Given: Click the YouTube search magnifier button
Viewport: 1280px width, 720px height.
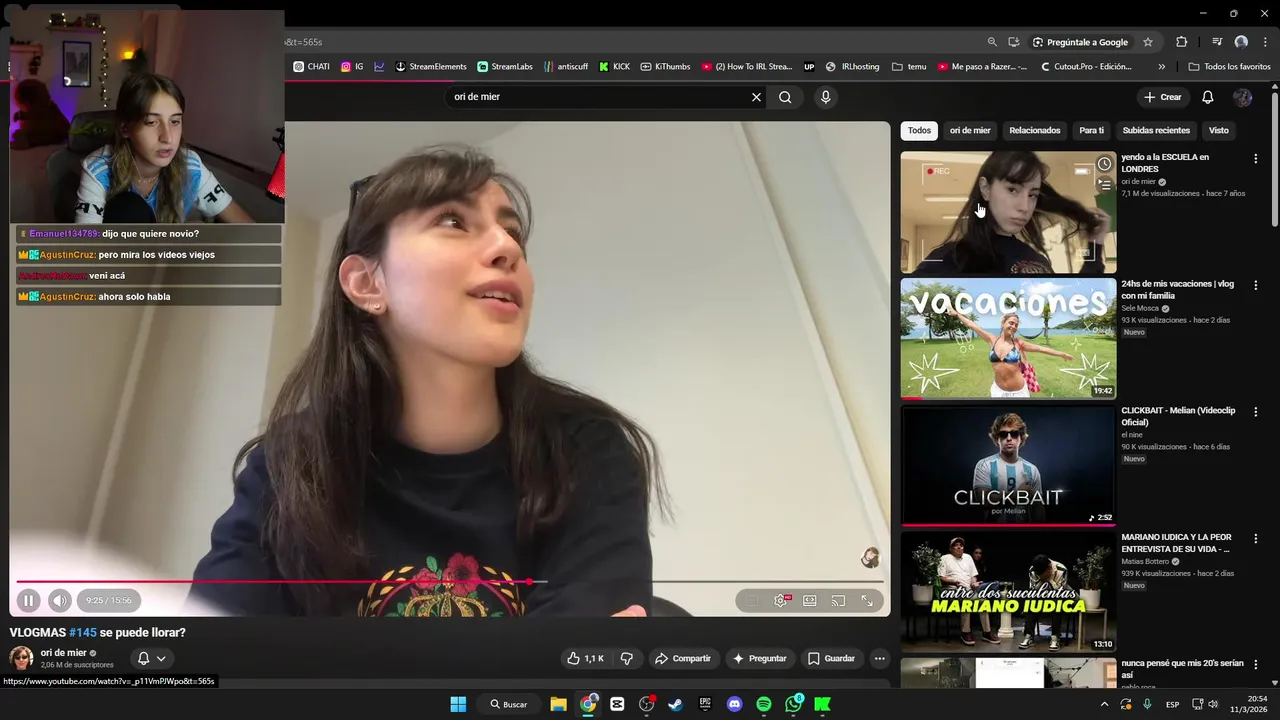Looking at the screenshot, I should tap(785, 97).
